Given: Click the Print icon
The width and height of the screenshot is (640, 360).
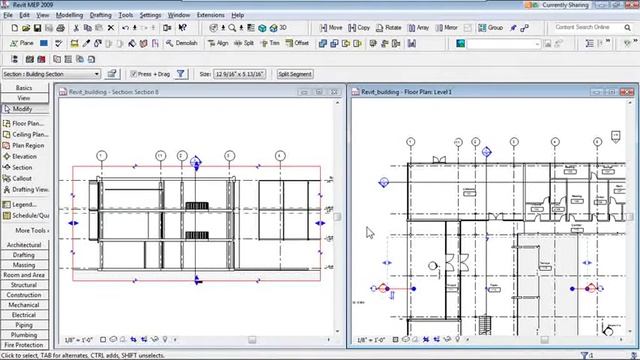Looking at the screenshot, I should (60, 28).
